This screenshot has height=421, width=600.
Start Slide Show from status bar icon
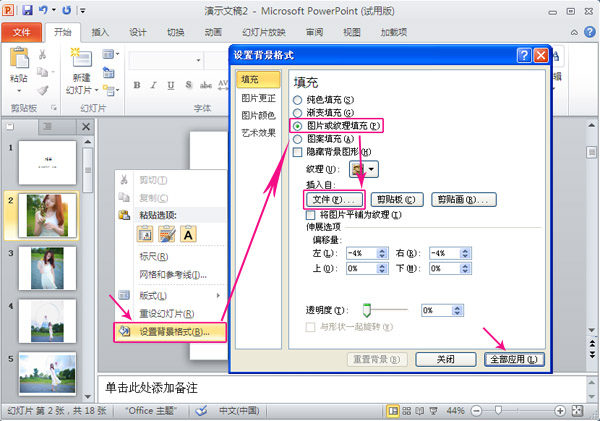[x=433, y=411]
